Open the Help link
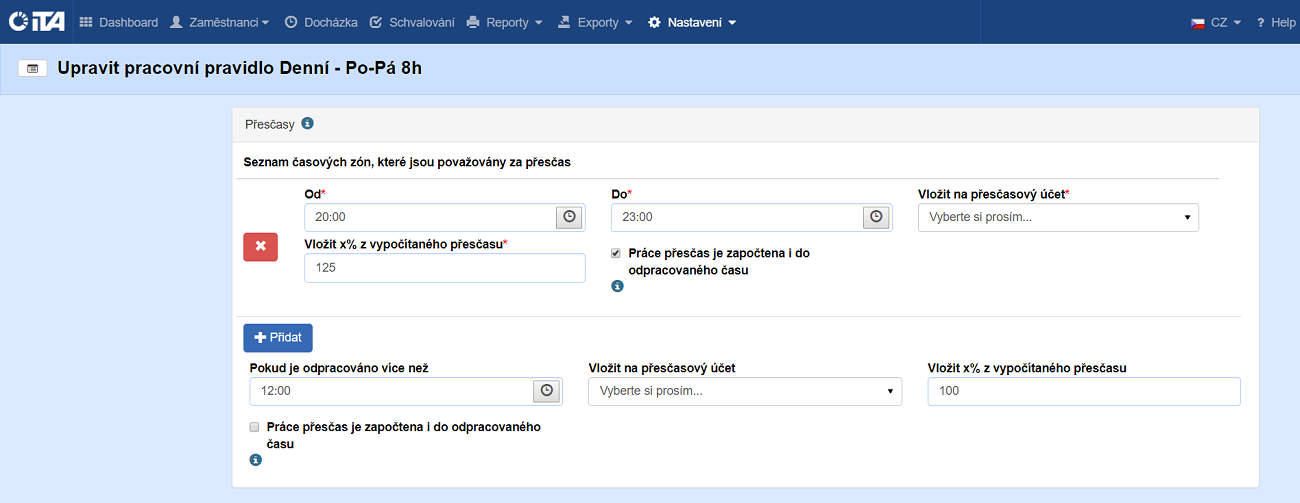 [1276, 22]
